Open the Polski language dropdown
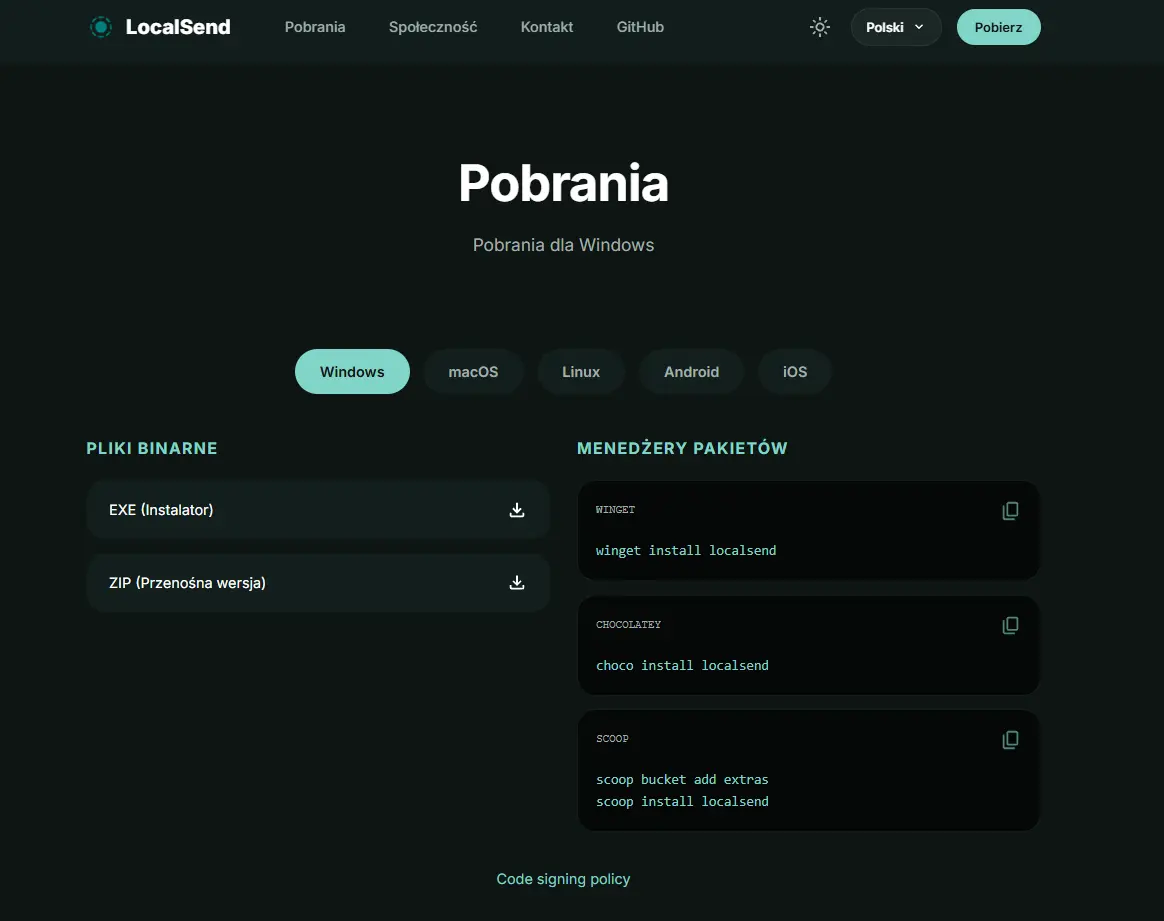This screenshot has height=921, width=1164. 896,27
